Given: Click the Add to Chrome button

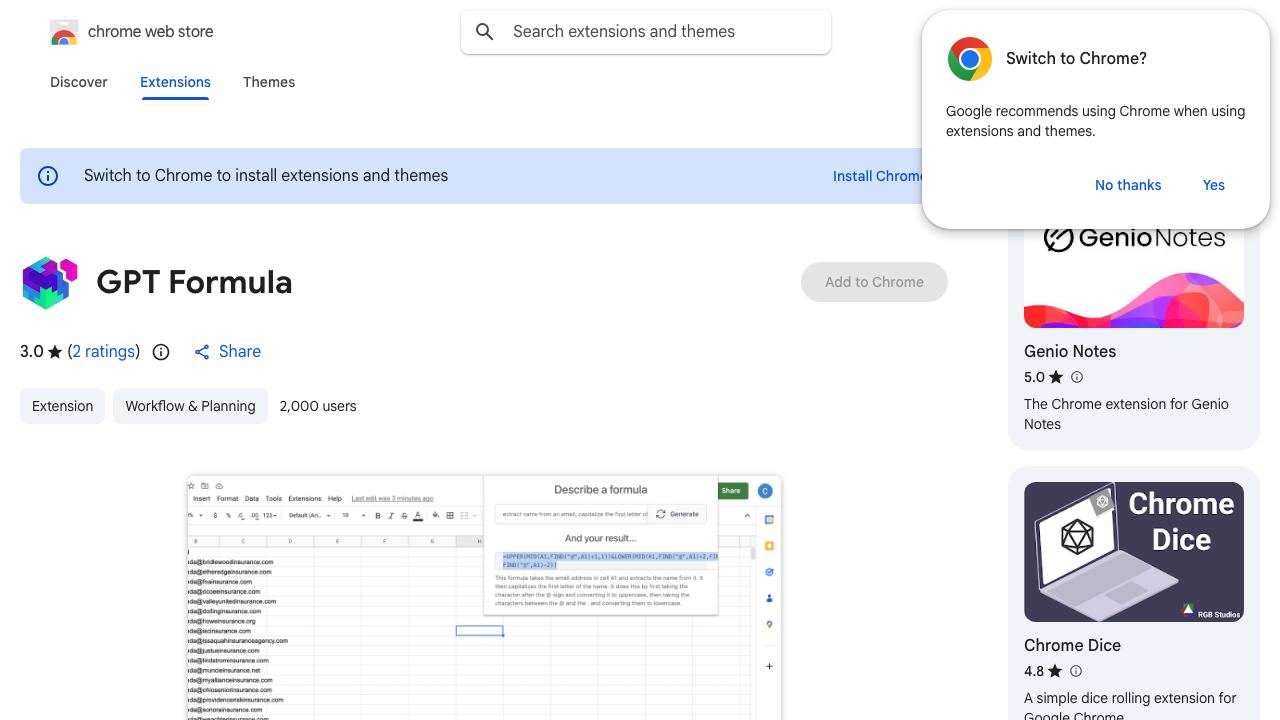Looking at the screenshot, I should pos(874,282).
